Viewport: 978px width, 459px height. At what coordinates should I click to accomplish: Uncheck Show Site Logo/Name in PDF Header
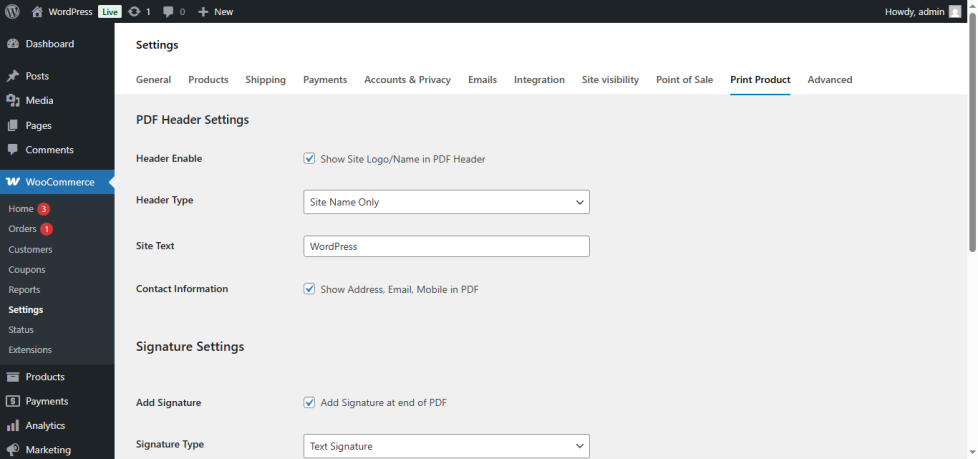(x=310, y=159)
